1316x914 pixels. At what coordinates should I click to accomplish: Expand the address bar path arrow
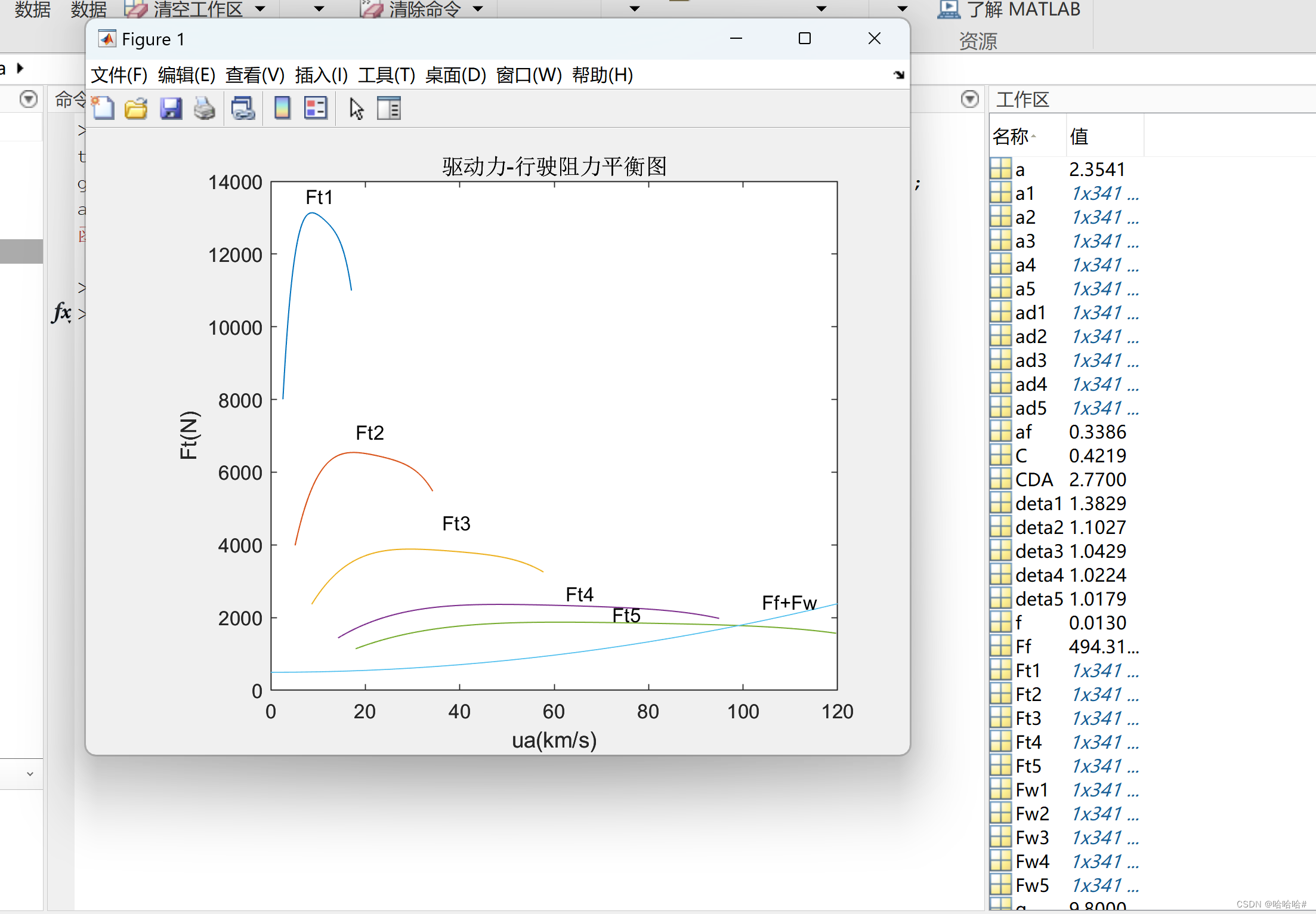(x=20, y=68)
